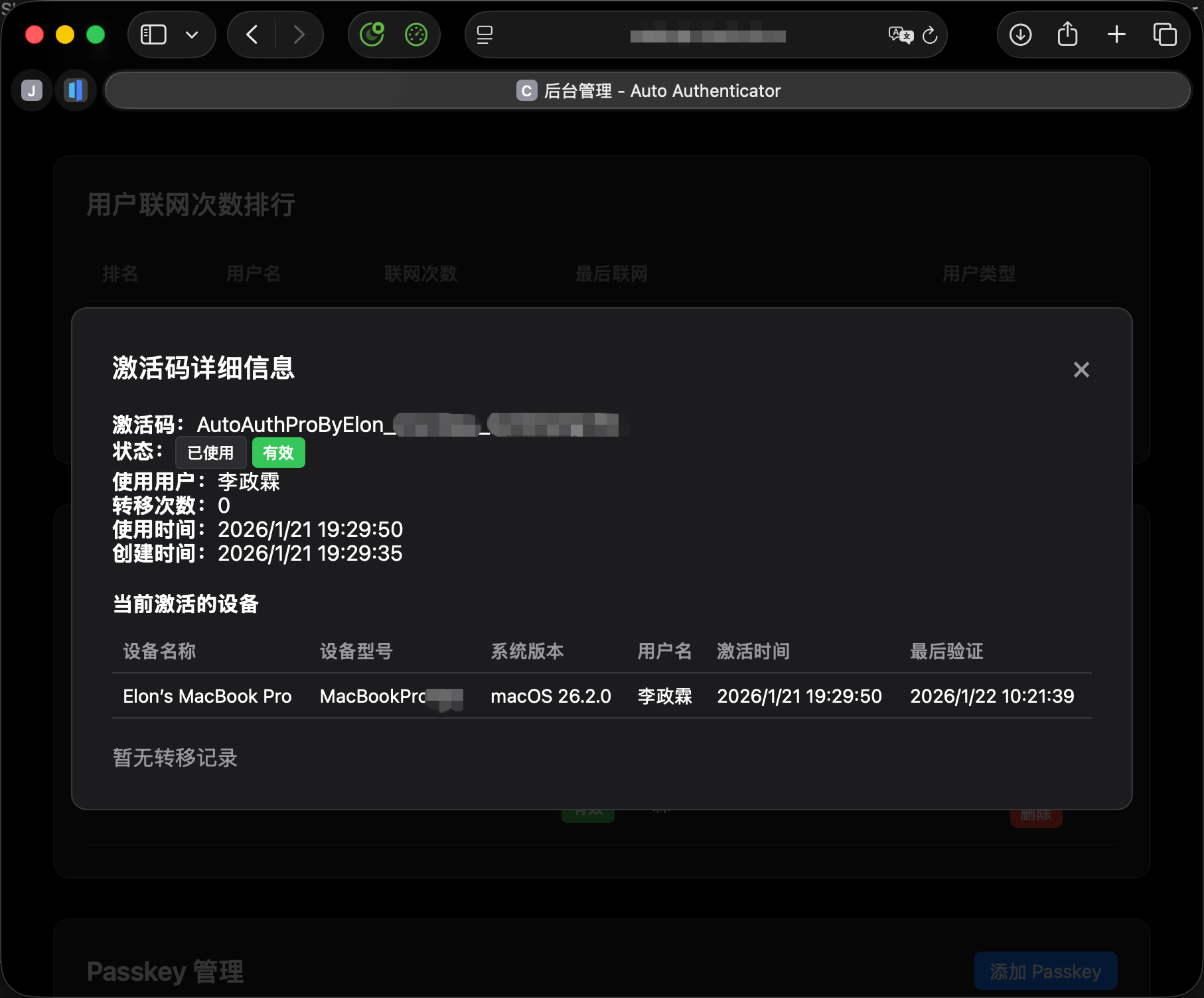Image resolution: width=1204 pixels, height=998 pixels.
Task: Click the last verified 2026/1/22 10:21:39 cell
Action: tap(992, 696)
